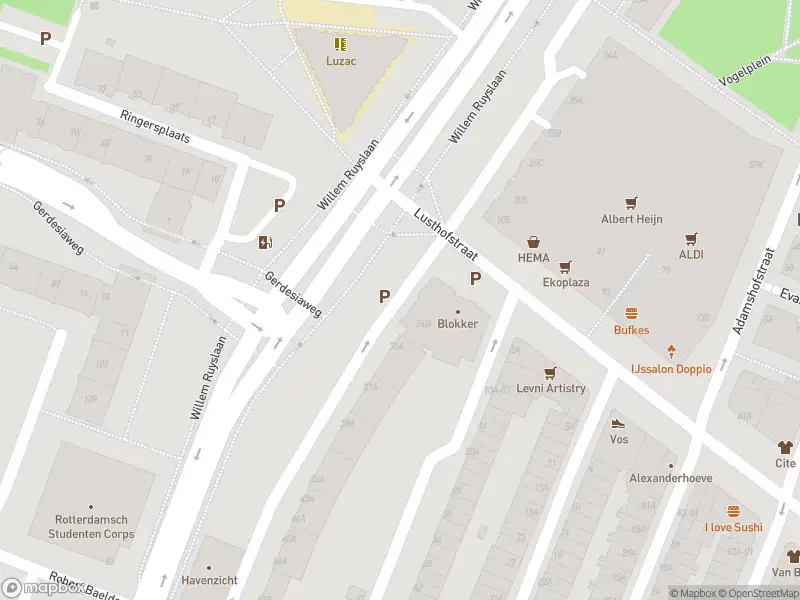This screenshot has height=600, width=800.
Task: Select the Blokker store label
Action: (458, 323)
